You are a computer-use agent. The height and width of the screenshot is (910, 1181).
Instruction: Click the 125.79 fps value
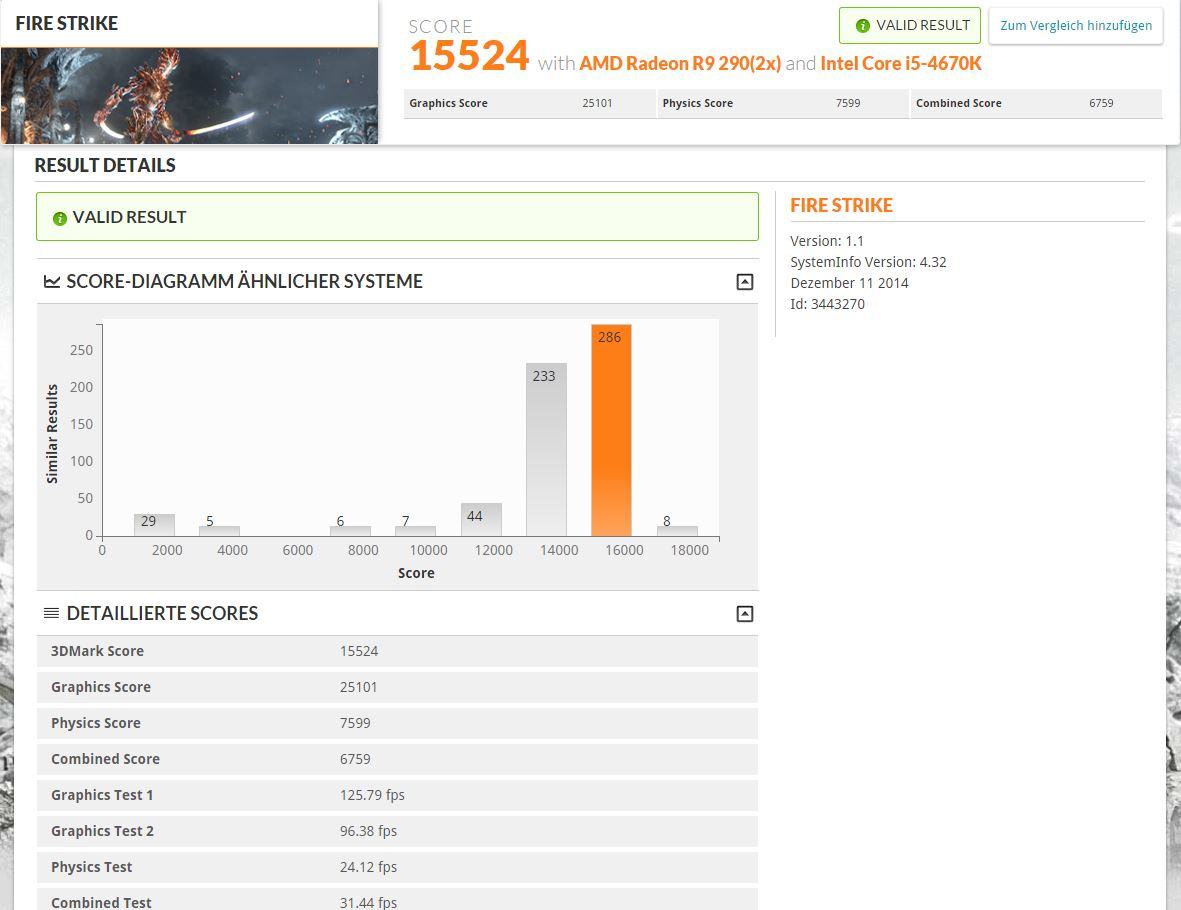[372, 795]
